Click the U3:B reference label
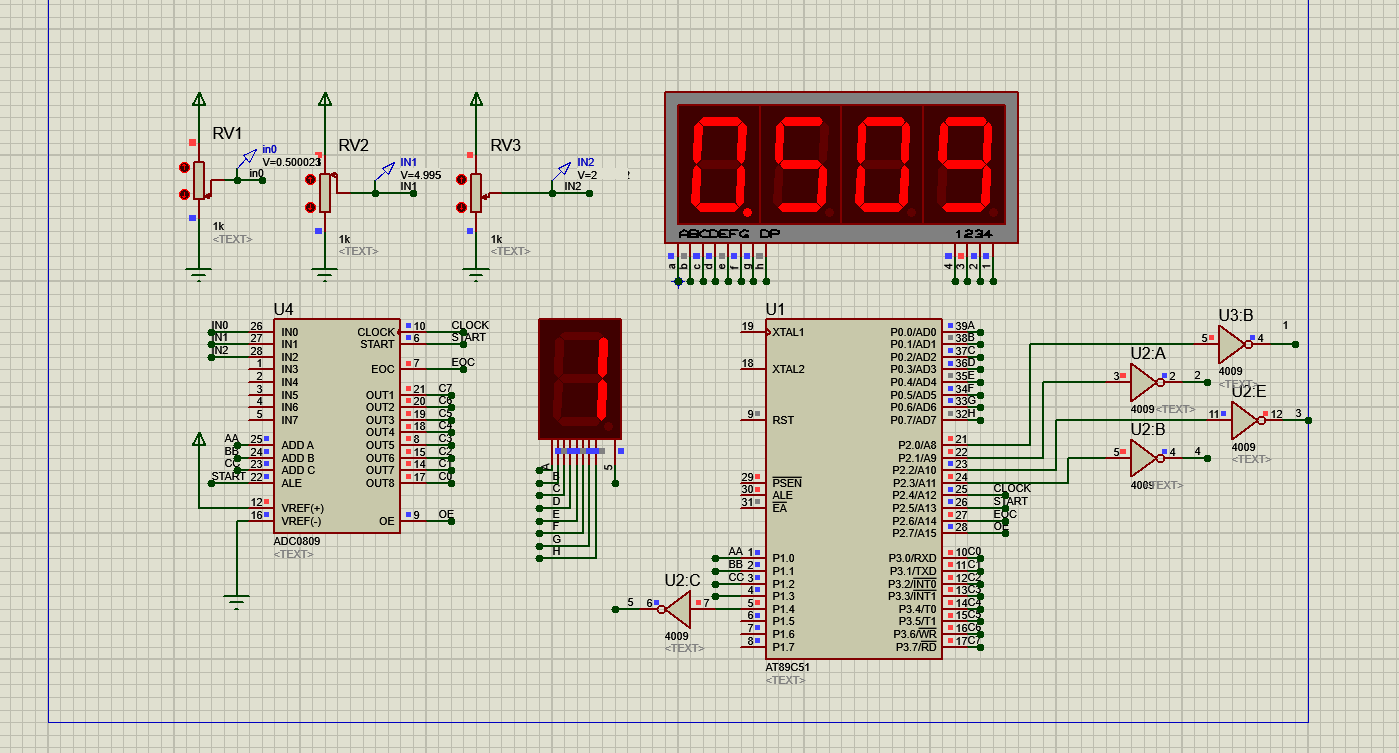The height and width of the screenshot is (753, 1399). coord(1236,315)
